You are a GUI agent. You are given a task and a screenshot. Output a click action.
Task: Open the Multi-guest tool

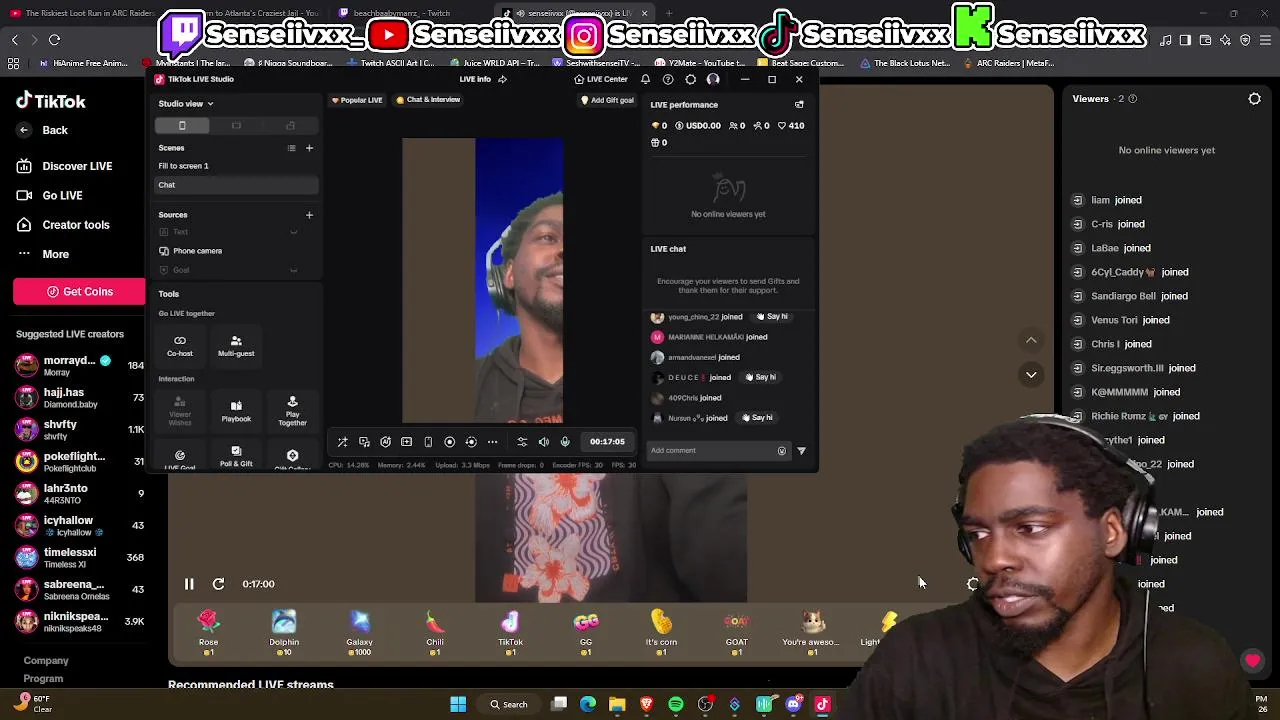236,345
